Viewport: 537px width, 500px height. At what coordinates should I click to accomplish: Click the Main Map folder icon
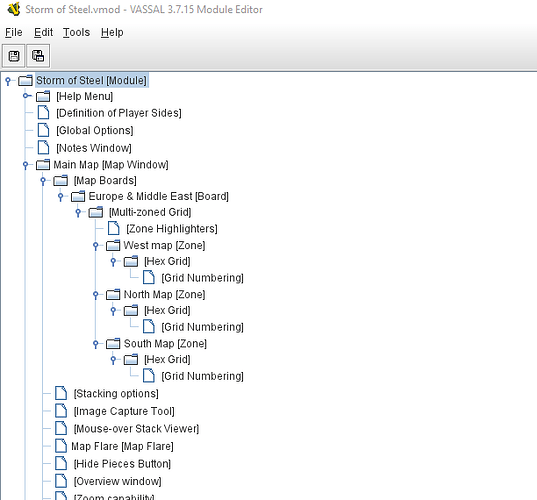click(43, 164)
